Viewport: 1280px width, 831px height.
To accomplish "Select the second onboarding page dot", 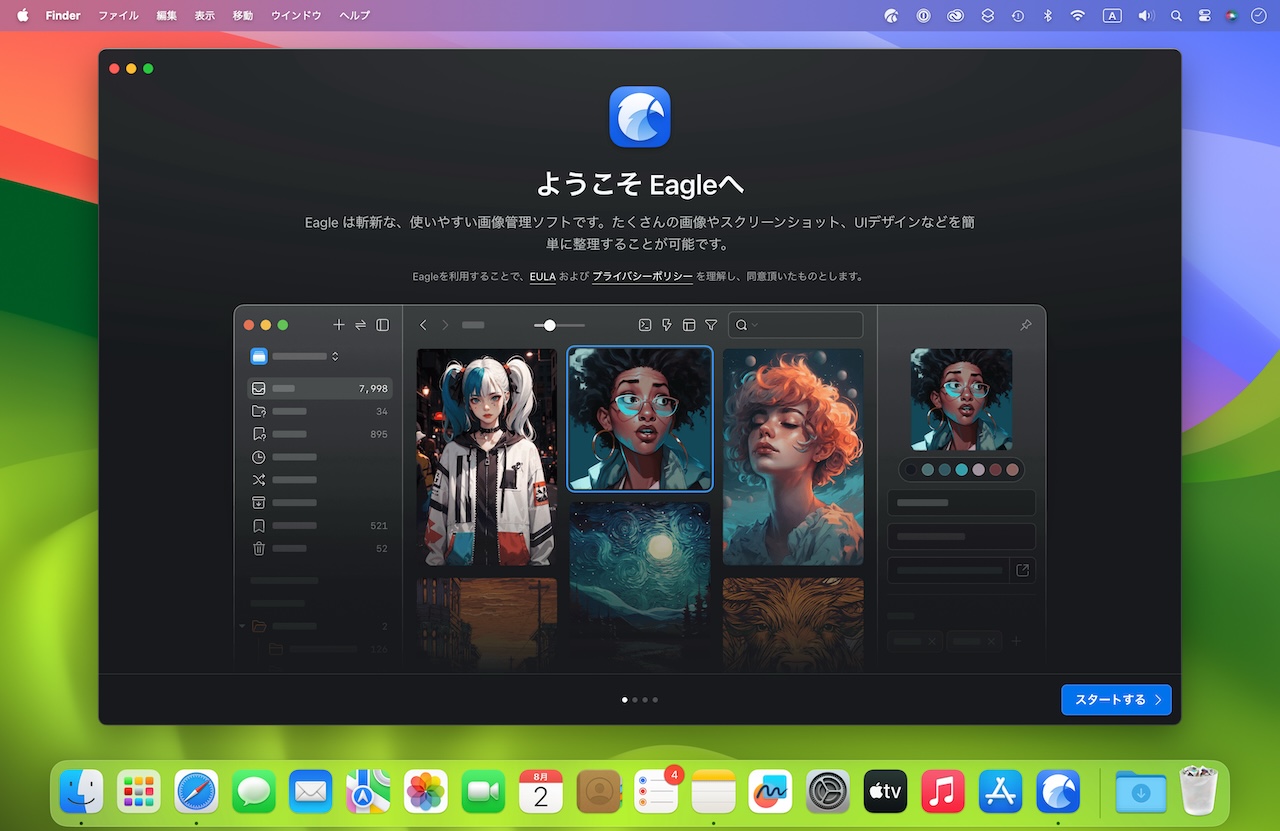I will [635, 700].
